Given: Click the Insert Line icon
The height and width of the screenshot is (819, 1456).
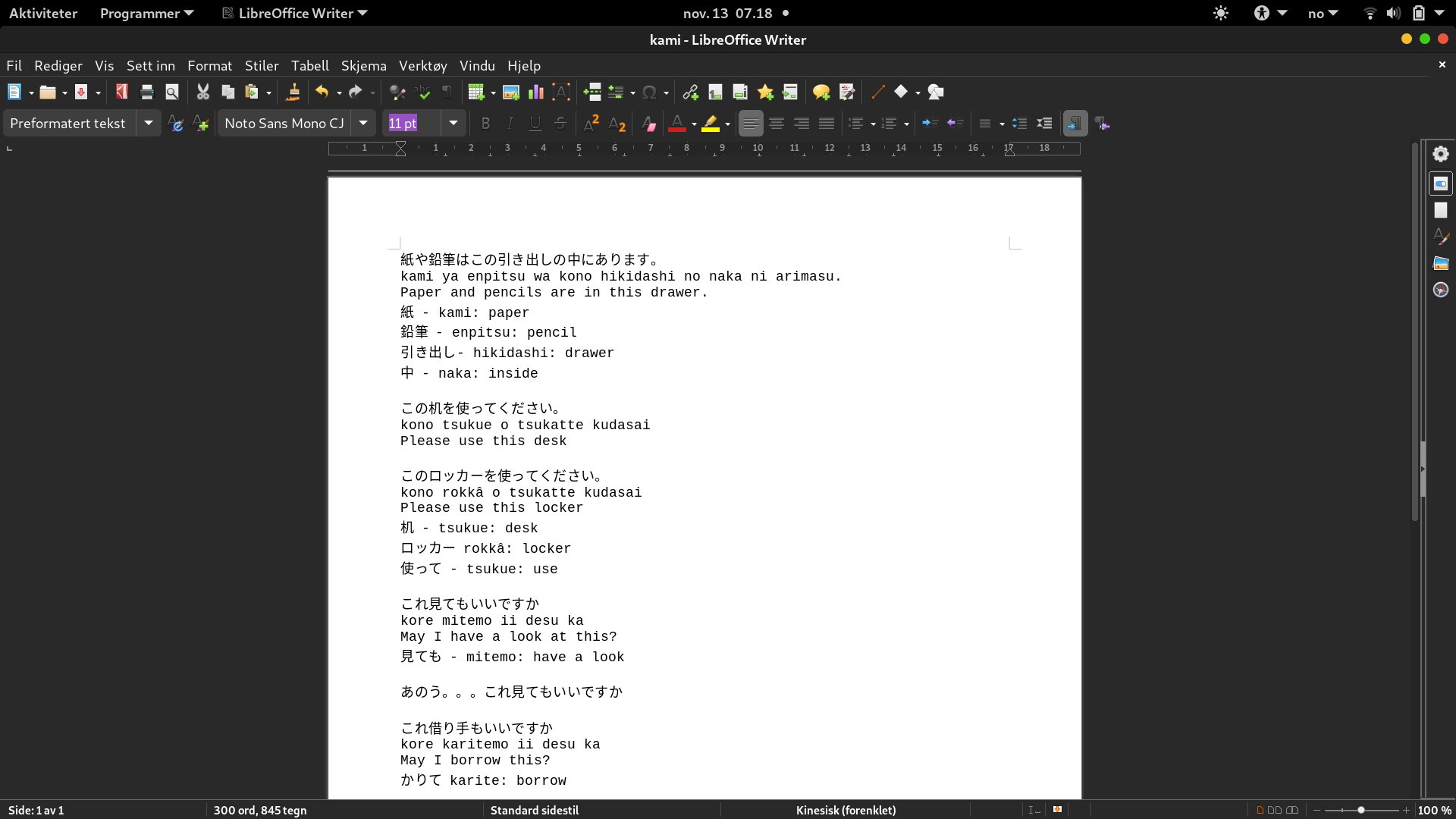Looking at the screenshot, I should pos(878,93).
